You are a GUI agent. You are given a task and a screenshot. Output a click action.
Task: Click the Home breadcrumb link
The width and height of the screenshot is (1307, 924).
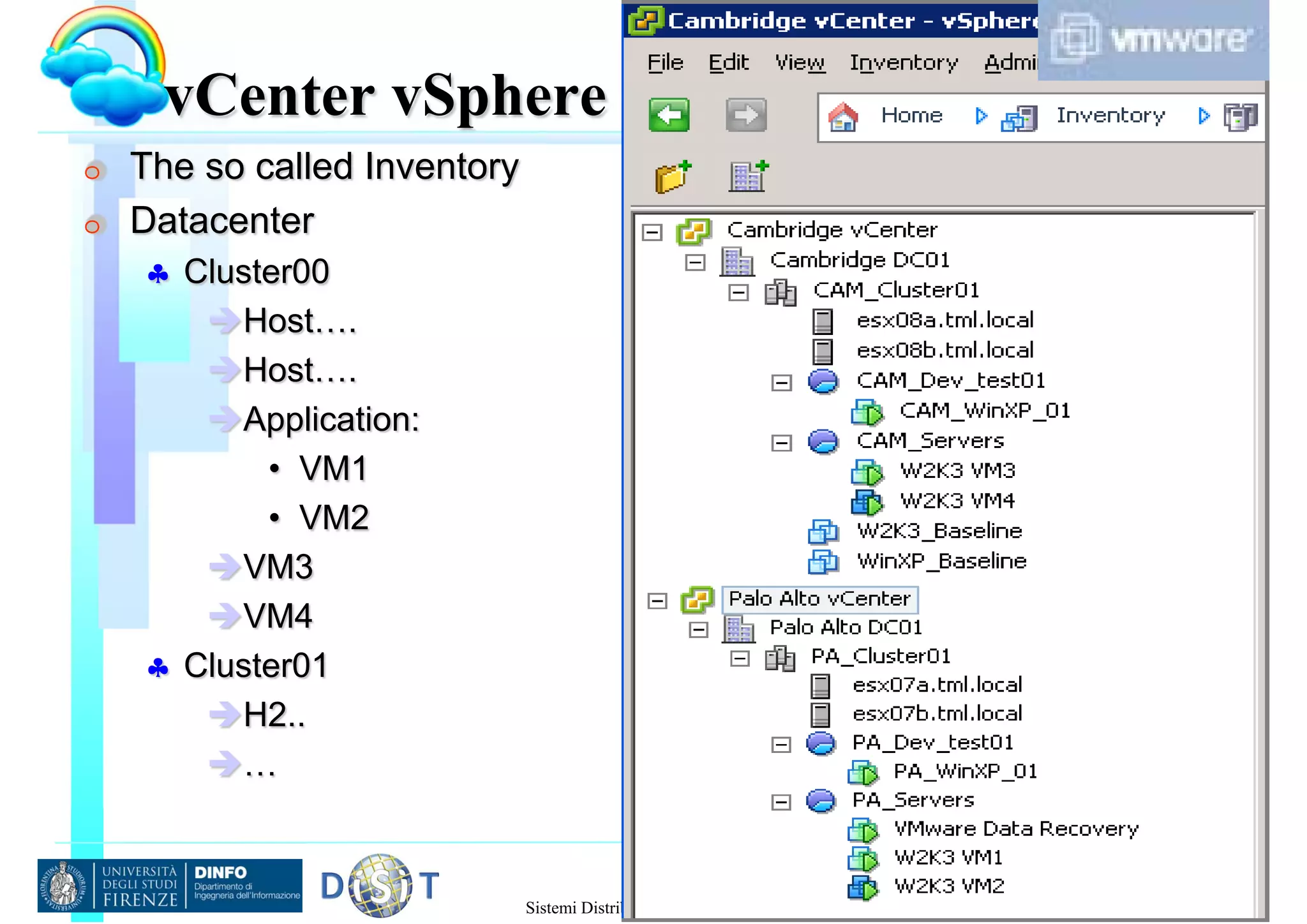(911, 115)
